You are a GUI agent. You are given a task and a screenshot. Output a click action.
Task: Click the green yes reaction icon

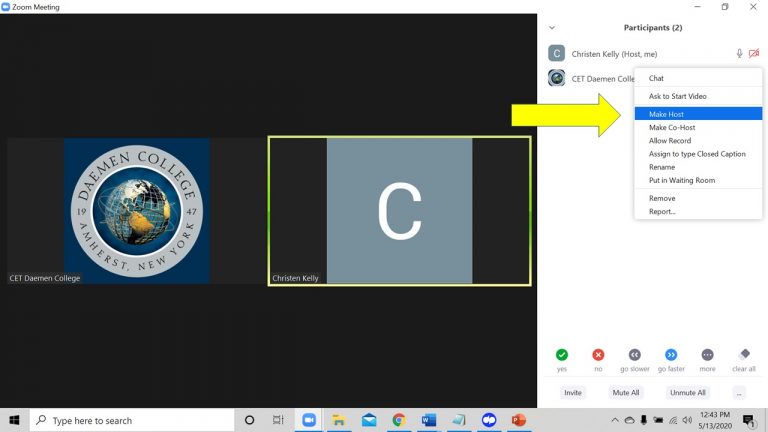(x=562, y=355)
